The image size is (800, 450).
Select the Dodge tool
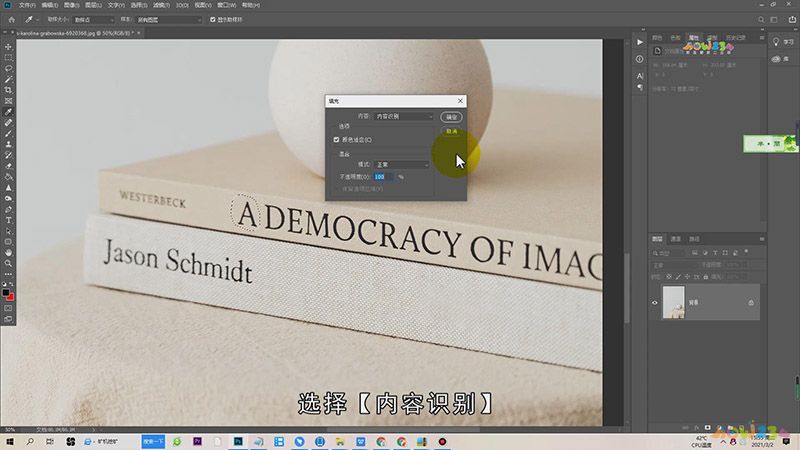click(8, 198)
